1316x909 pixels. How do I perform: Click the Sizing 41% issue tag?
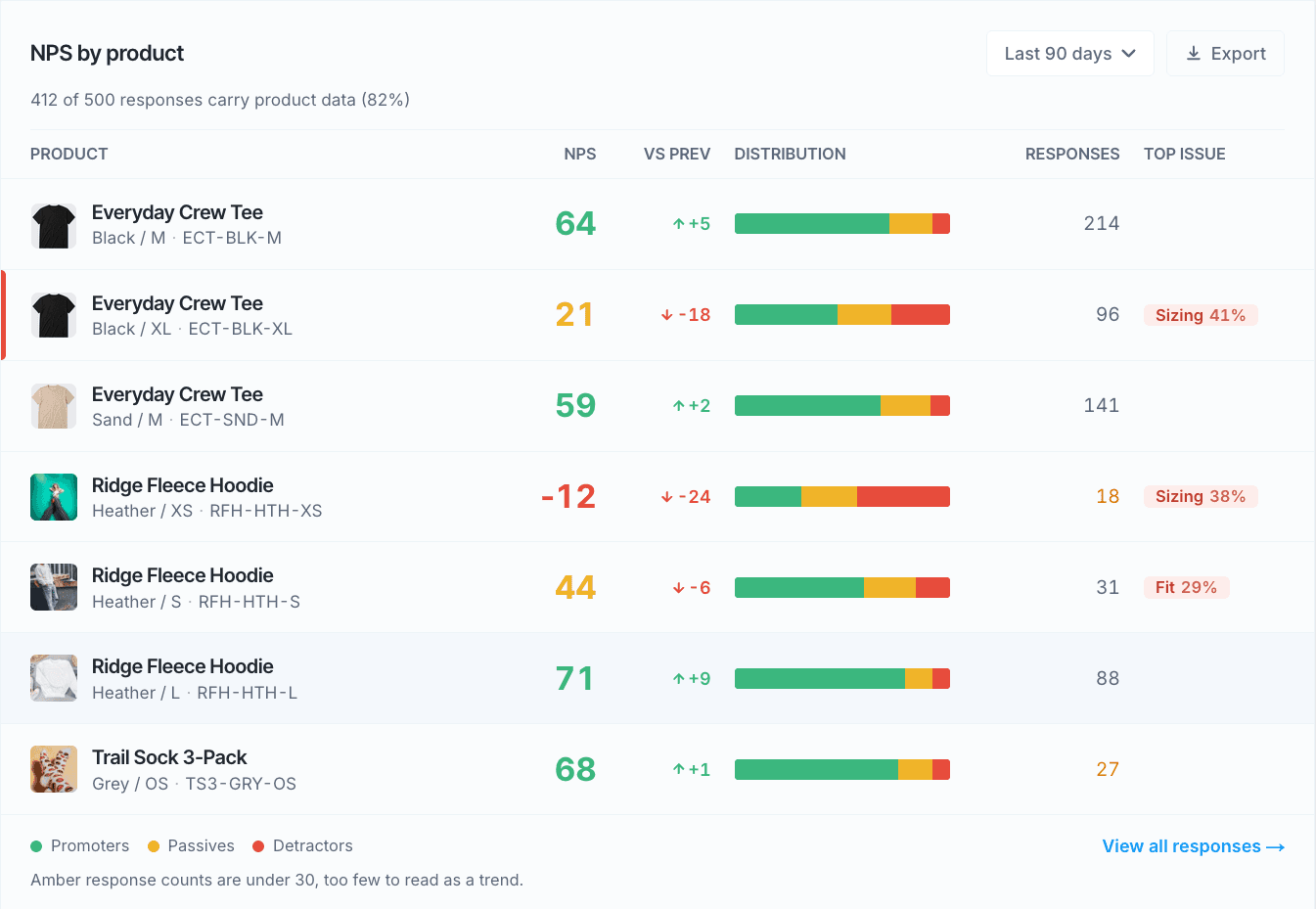point(1201,315)
